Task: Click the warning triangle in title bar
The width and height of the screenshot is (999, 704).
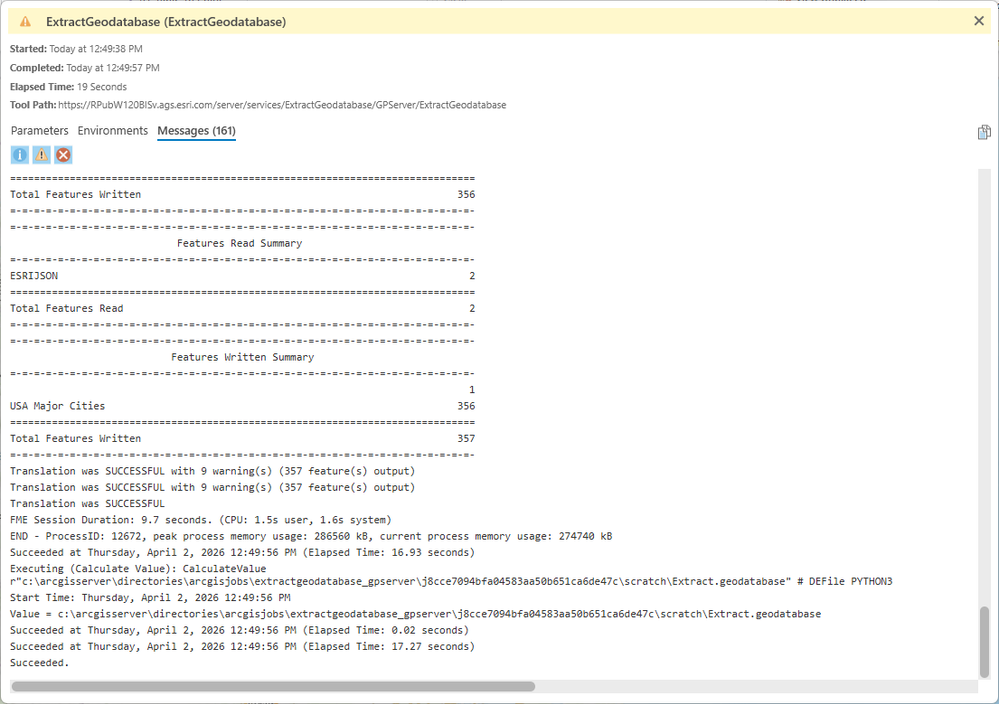Action: point(25,22)
